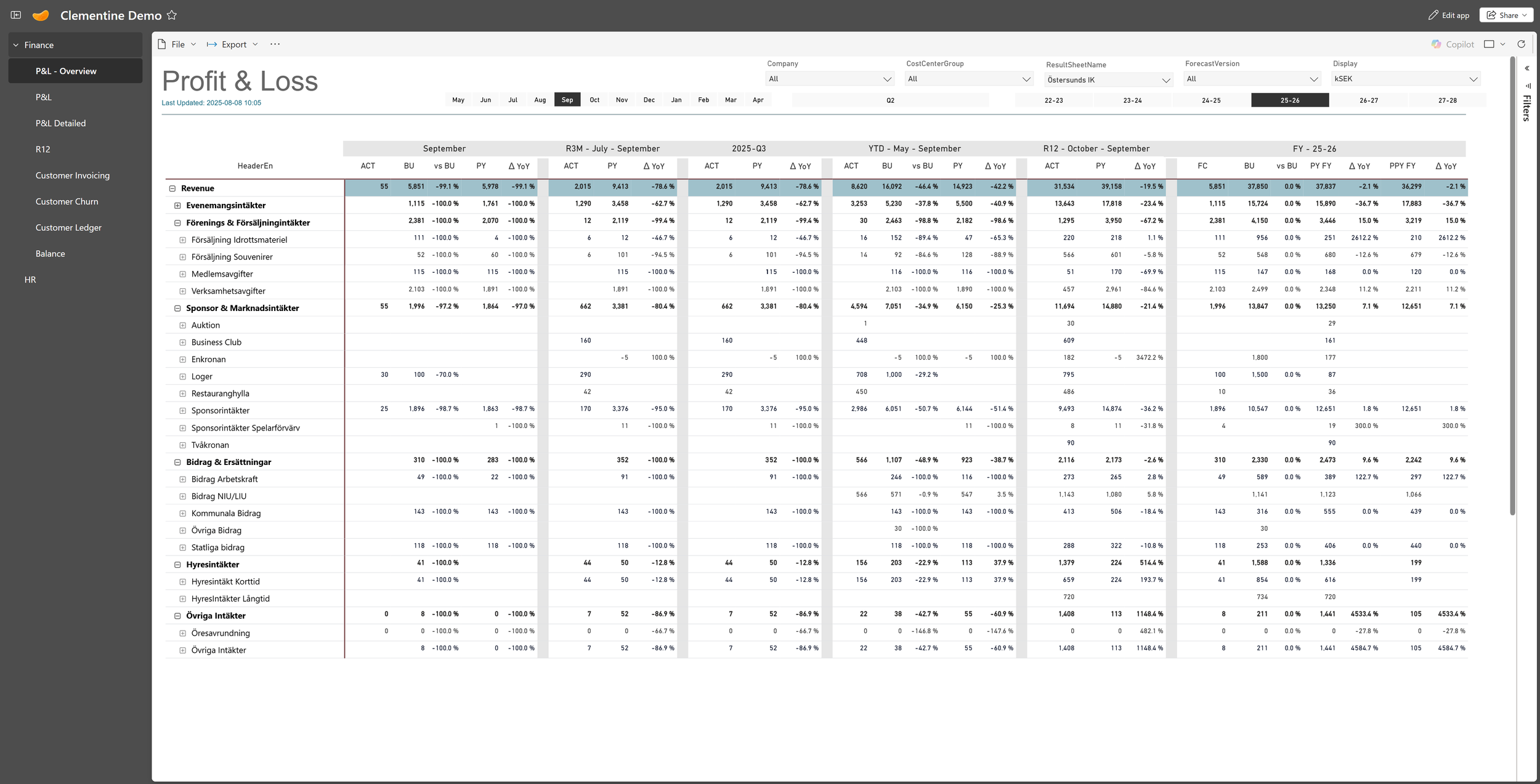Click the Share button

tap(1506, 15)
